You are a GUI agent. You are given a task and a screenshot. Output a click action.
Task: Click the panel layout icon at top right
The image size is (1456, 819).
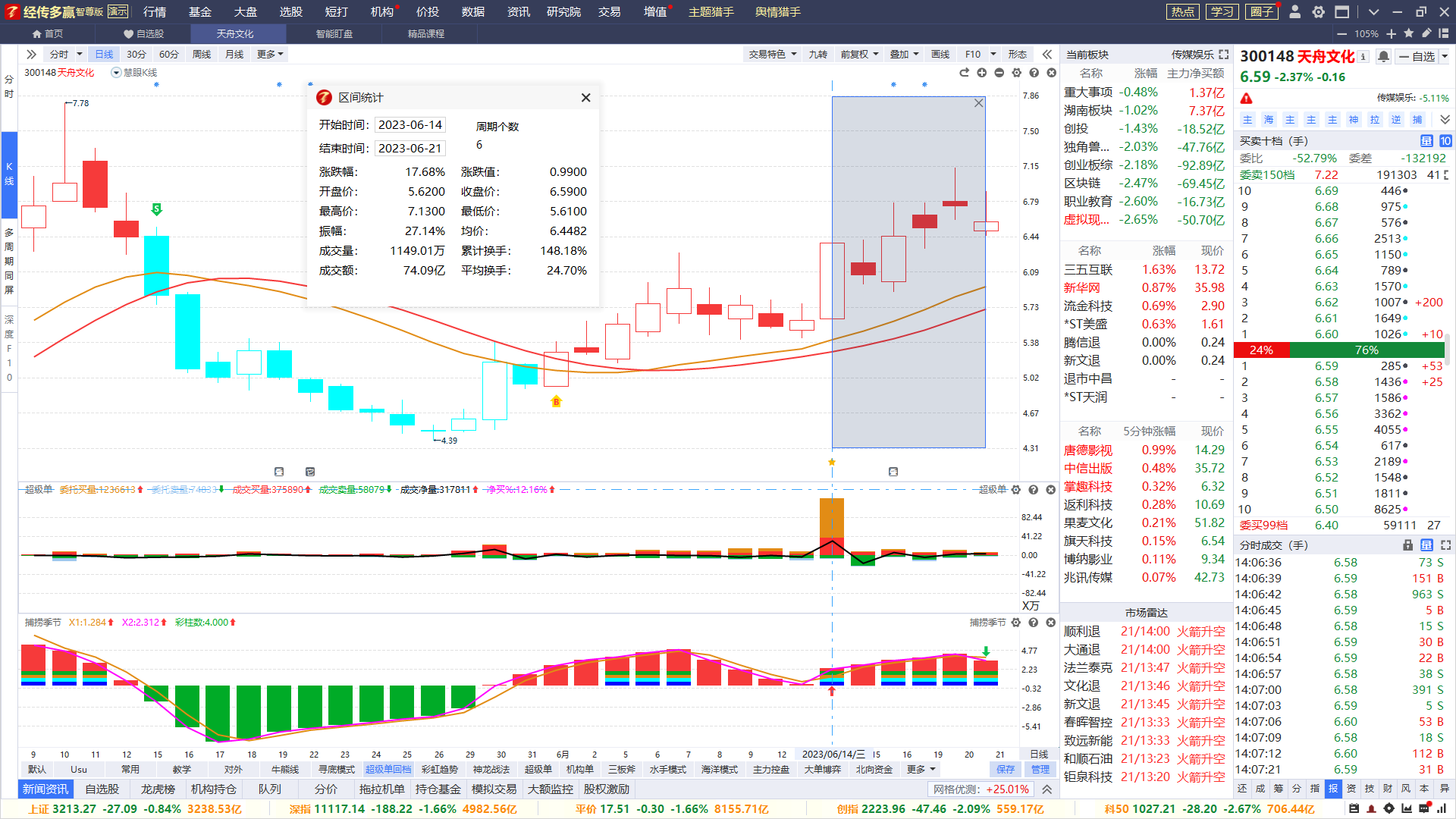pyautogui.click(x=1444, y=33)
